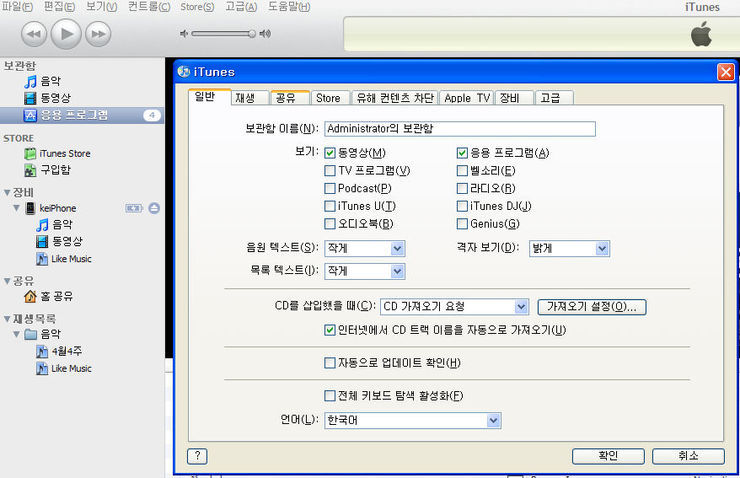
Task: Collapse the 장비 devices section
Action: point(7,193)
